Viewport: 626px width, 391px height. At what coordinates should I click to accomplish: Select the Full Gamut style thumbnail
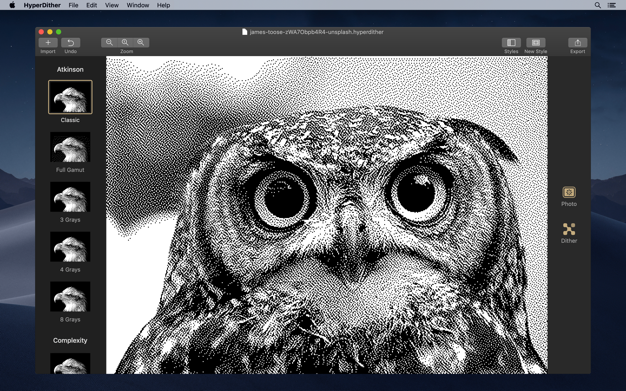(x=70, y=147)
